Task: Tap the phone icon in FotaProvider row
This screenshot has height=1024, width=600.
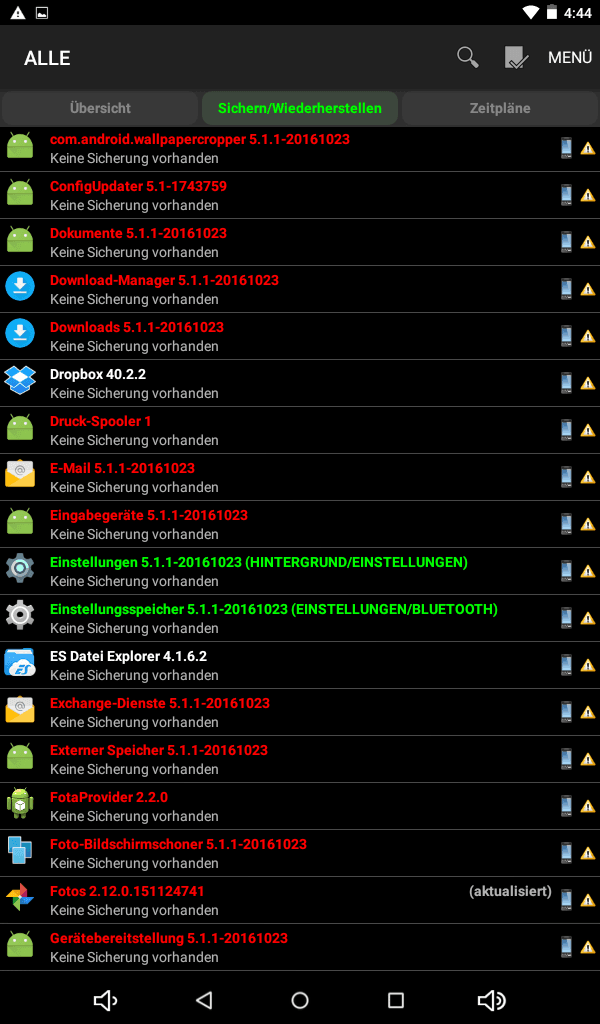Action: click(566, 806)
